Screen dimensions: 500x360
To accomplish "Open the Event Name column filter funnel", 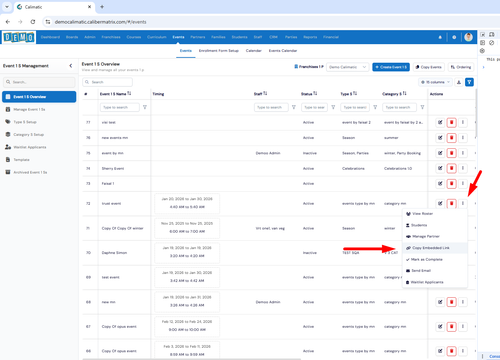I will point(145,107).
